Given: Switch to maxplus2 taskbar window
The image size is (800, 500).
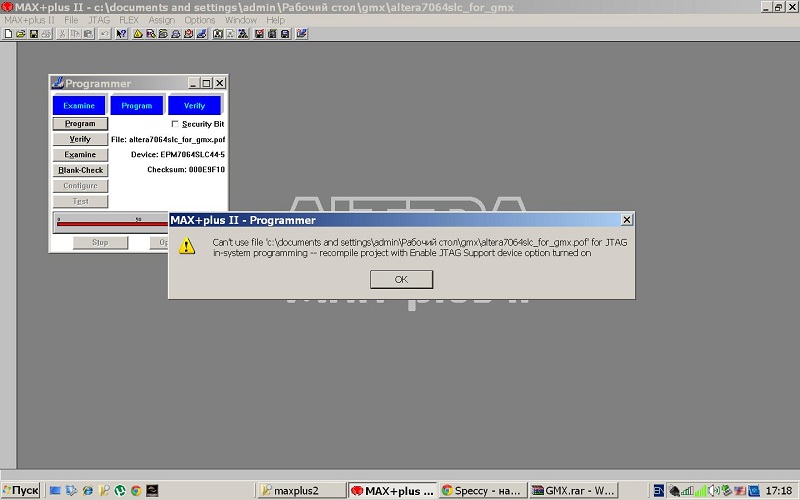Looking at the screenshot, I should 300,491.
